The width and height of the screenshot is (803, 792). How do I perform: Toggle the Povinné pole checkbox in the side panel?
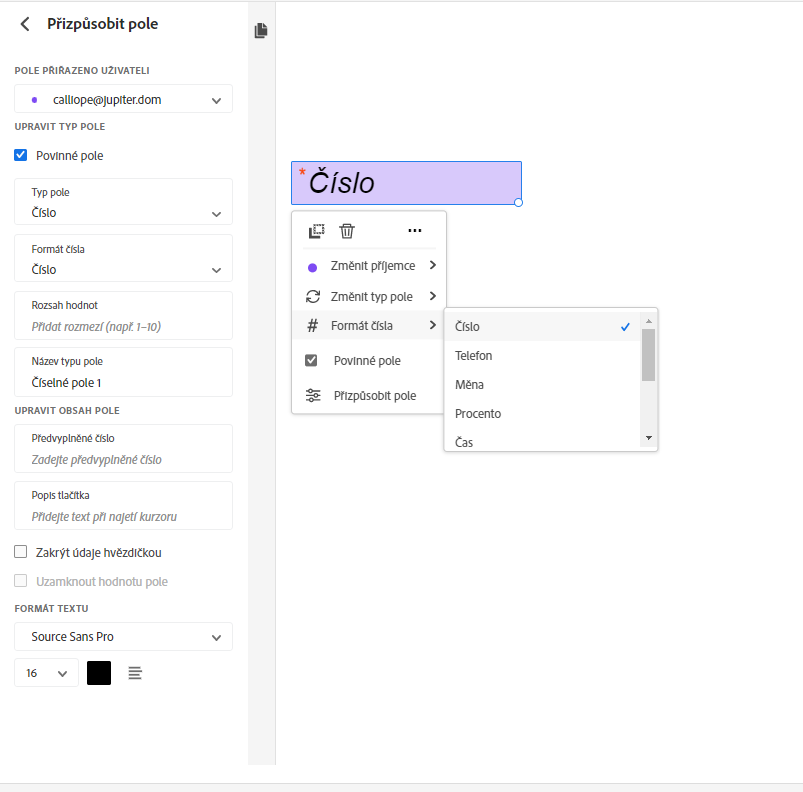(21, 155)
